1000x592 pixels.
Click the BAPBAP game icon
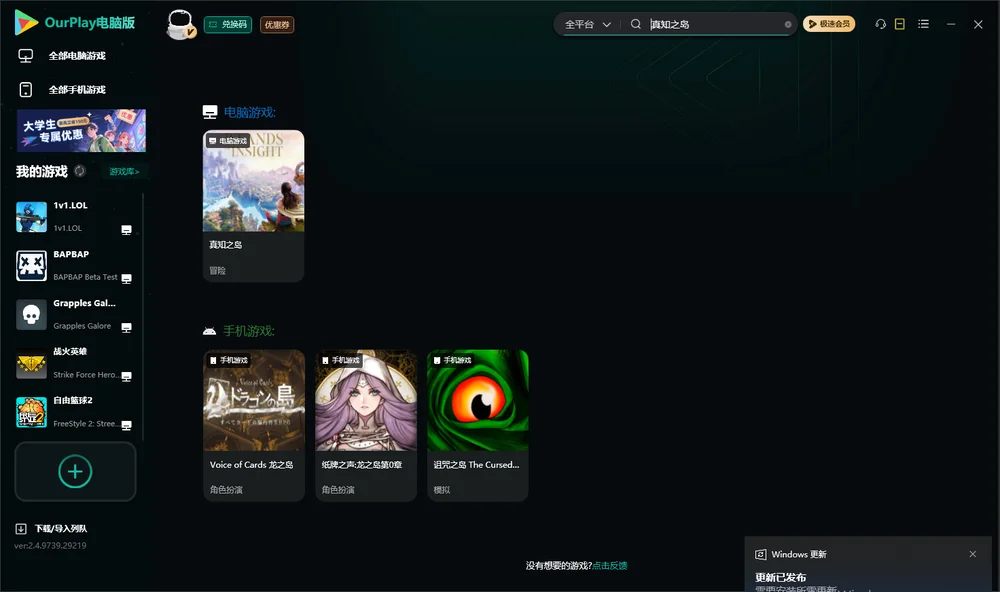[x=31, y=266]
